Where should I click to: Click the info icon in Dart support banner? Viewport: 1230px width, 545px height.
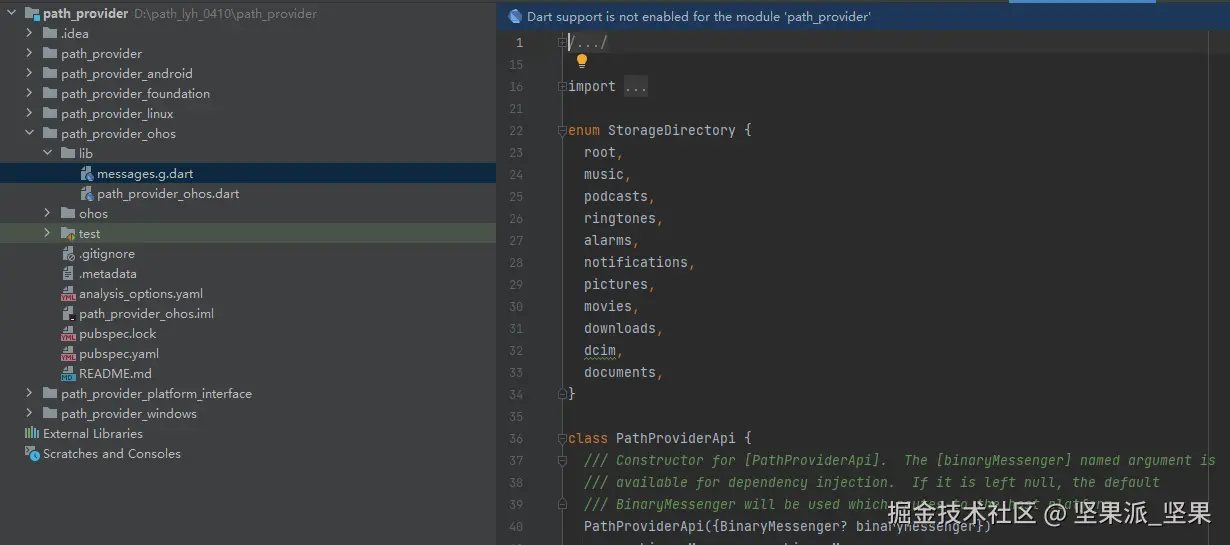click(x=515, y=16)
